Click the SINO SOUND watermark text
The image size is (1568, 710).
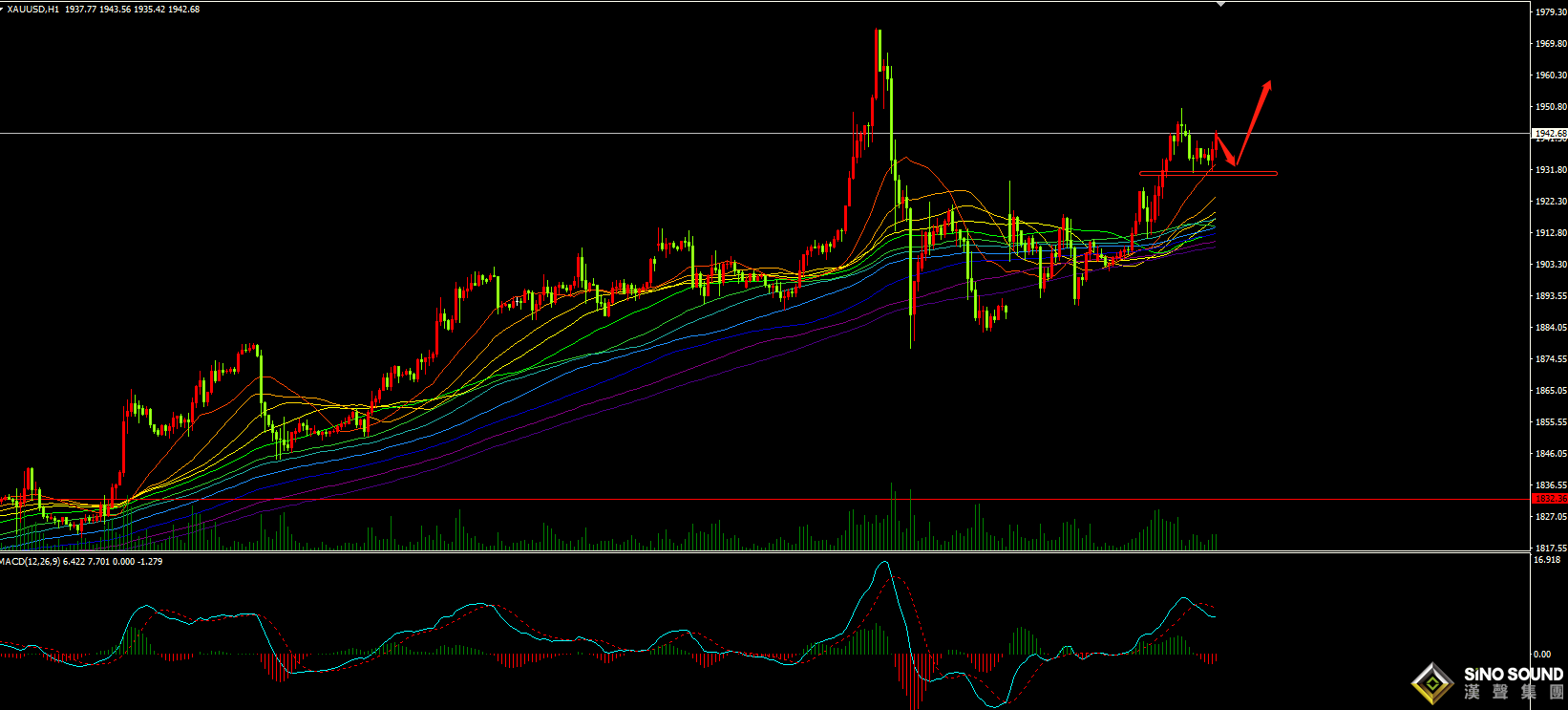coord(1513,675)
